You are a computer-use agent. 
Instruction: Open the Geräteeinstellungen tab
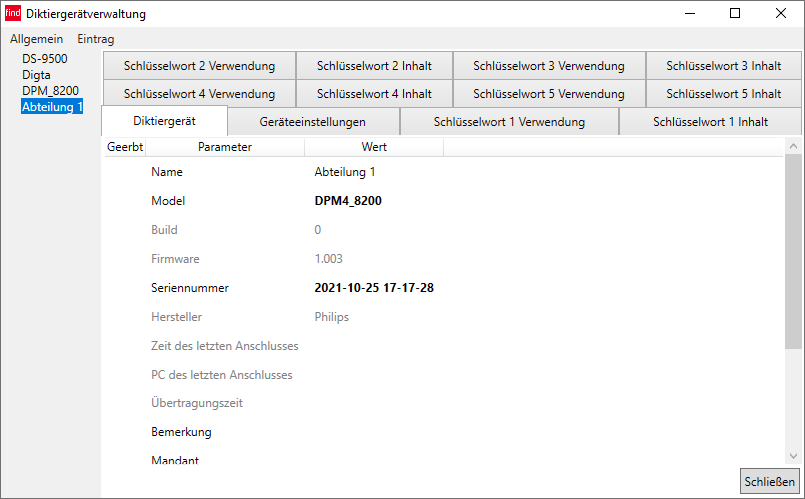tap(313, 122)
